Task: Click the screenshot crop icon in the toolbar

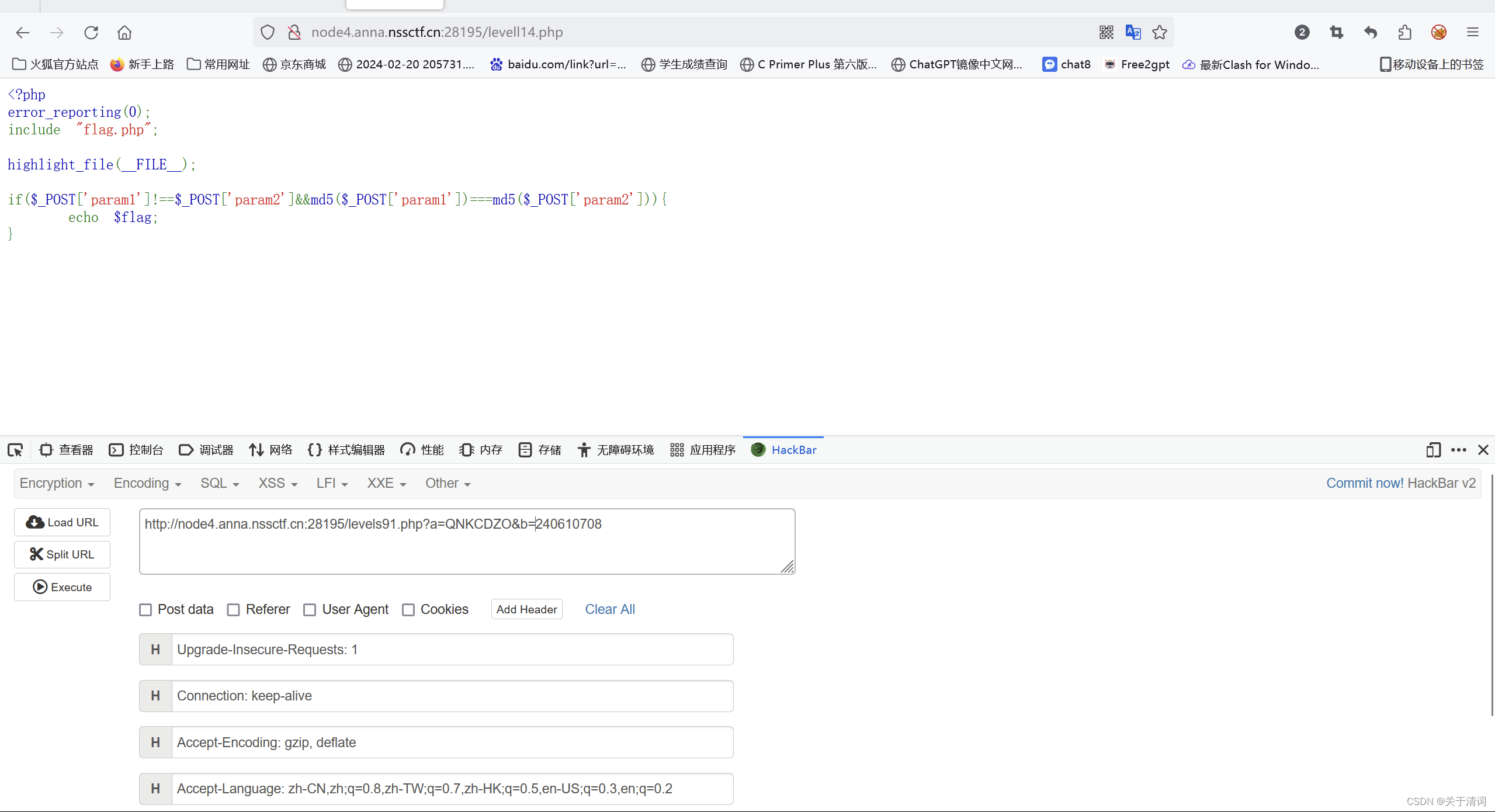Action: (1336, 32)
